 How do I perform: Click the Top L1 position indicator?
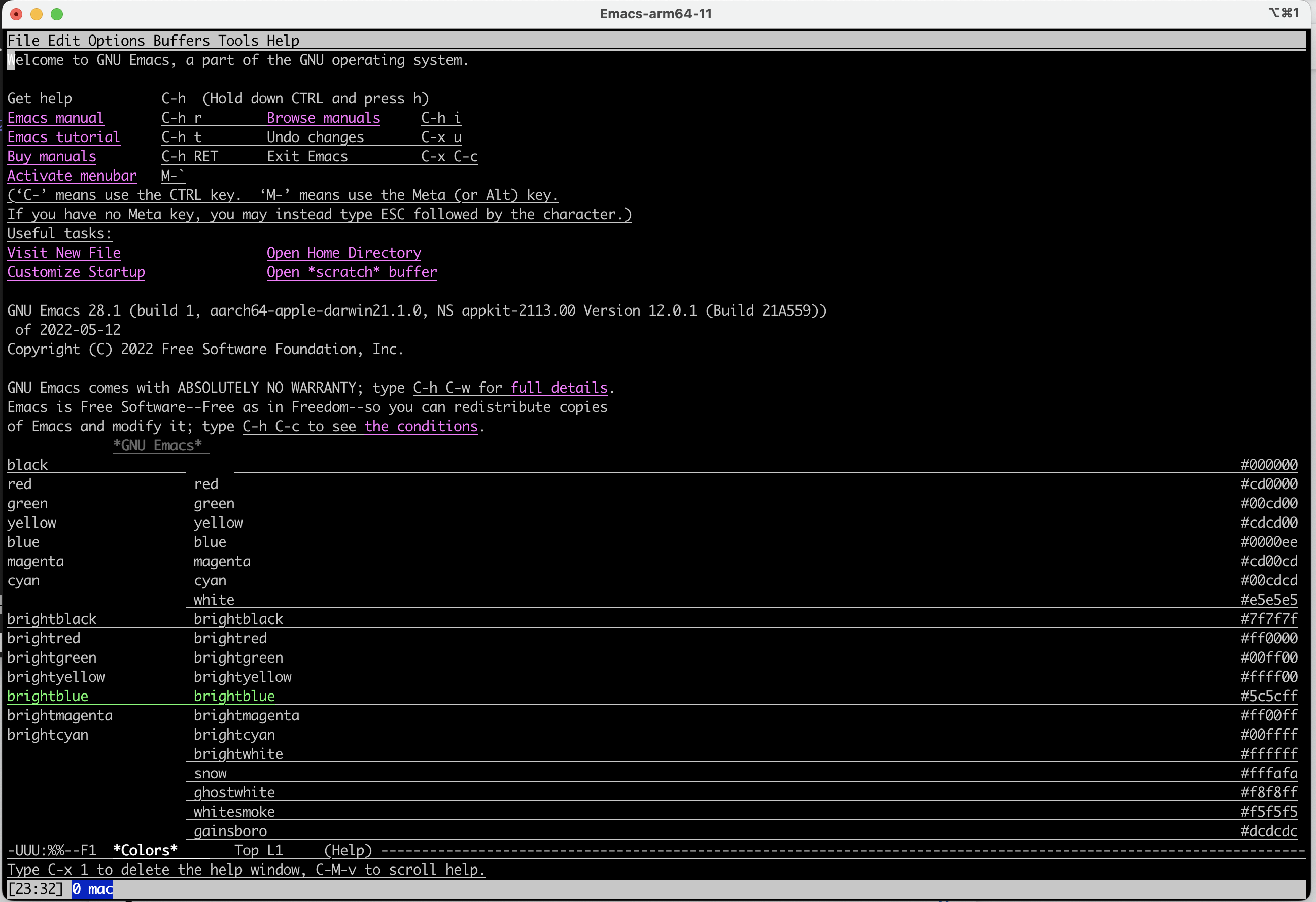coord(259,850)
